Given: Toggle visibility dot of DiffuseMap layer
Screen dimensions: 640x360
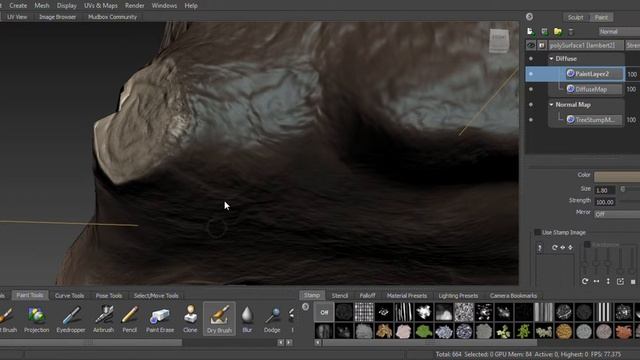Looking at the screenshot, I should (x=531, y=89).
